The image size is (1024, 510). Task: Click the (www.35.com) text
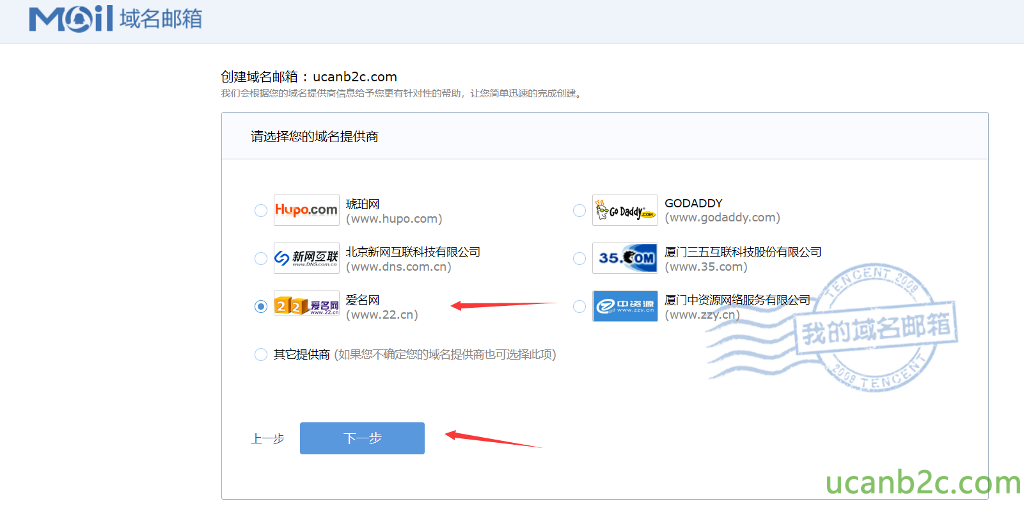coord(706,266)
